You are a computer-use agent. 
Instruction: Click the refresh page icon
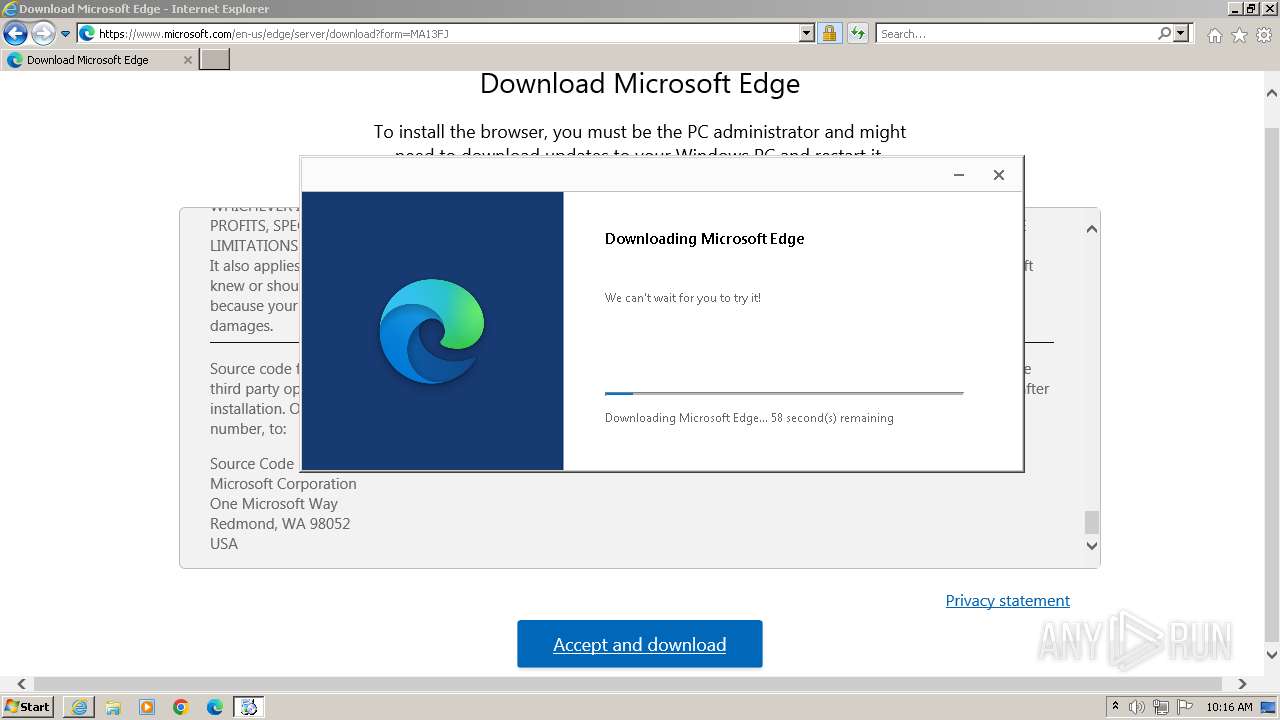(858, 34)
